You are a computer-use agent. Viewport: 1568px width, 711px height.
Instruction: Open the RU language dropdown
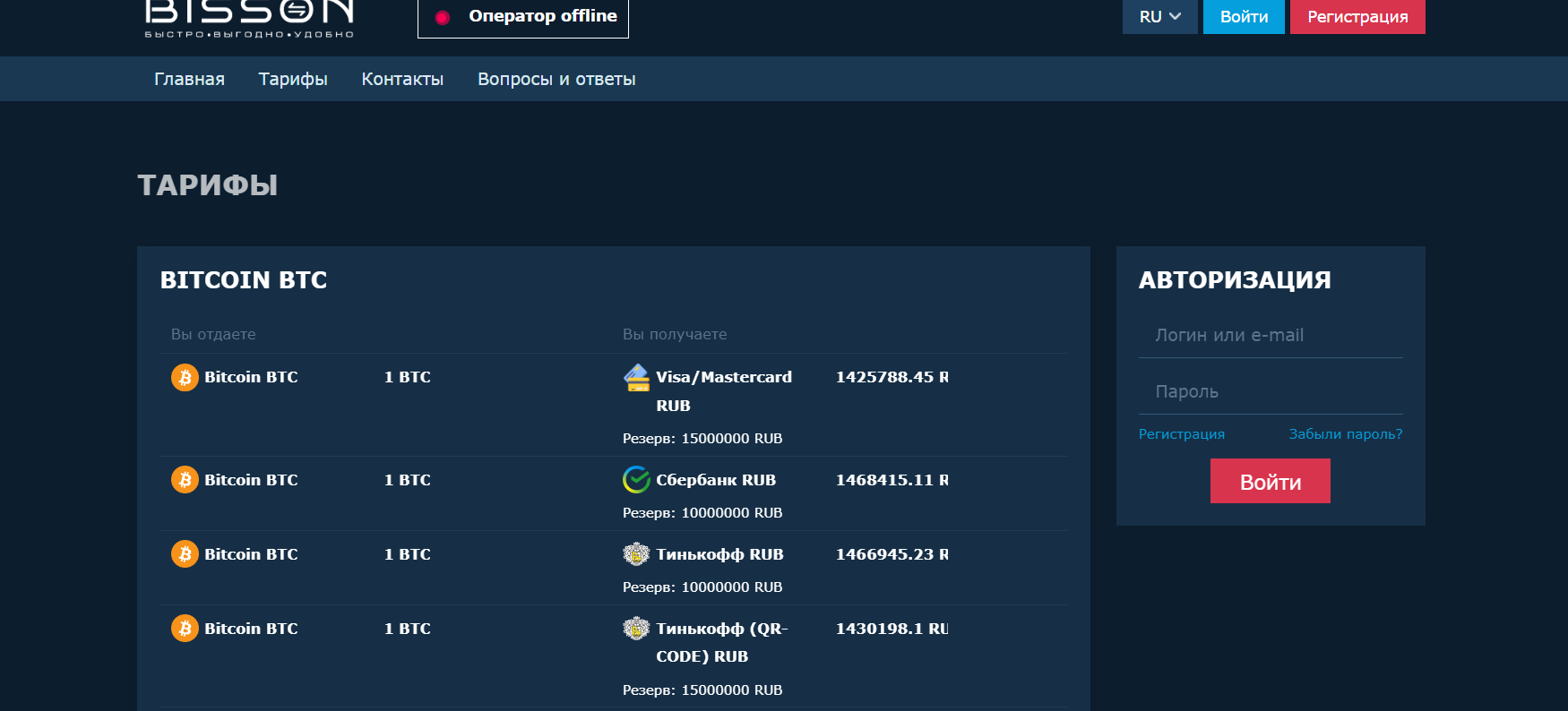click(x=1159, y=17)
